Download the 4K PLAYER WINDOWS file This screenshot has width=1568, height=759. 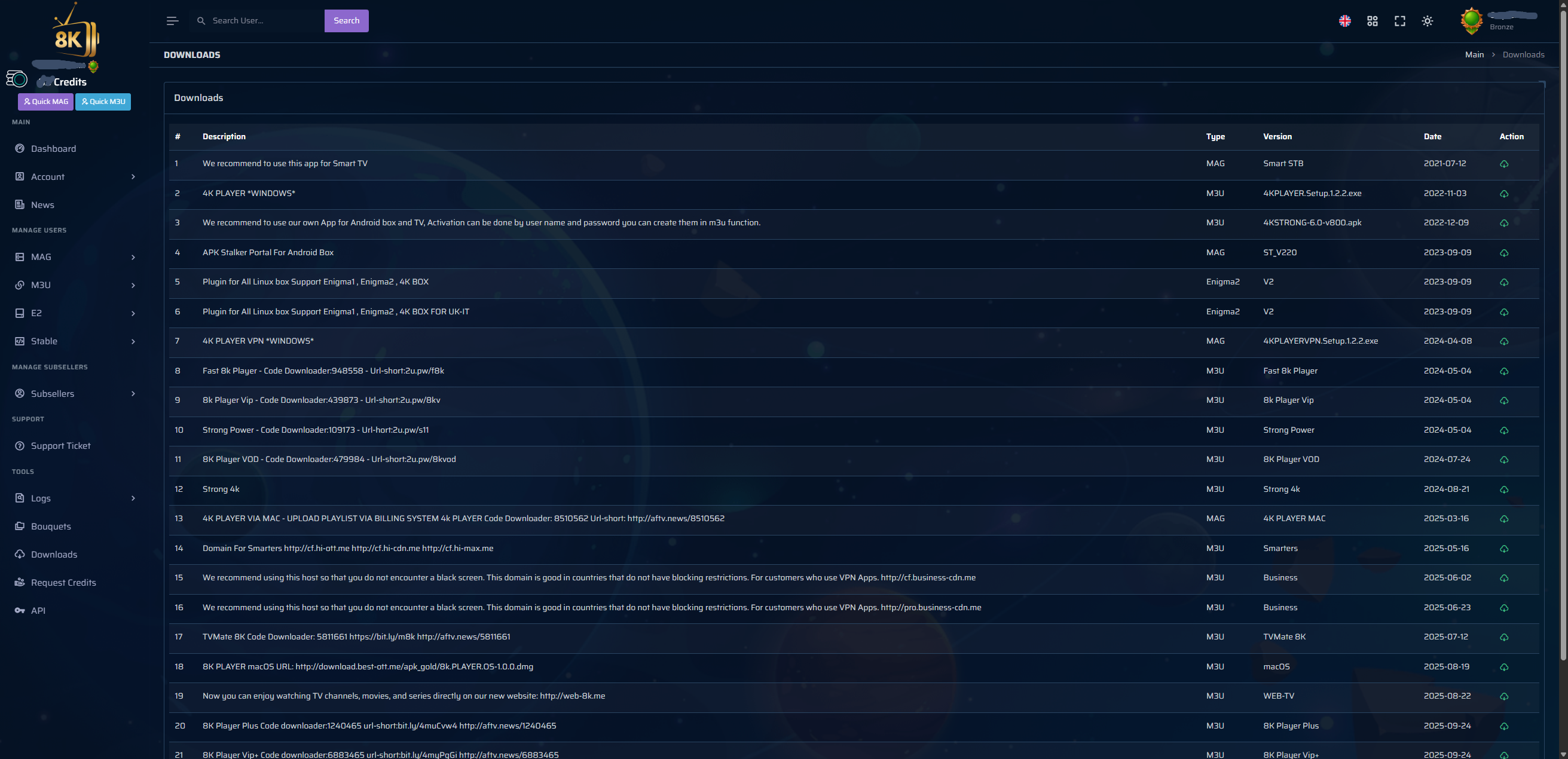click(1503, 194)
